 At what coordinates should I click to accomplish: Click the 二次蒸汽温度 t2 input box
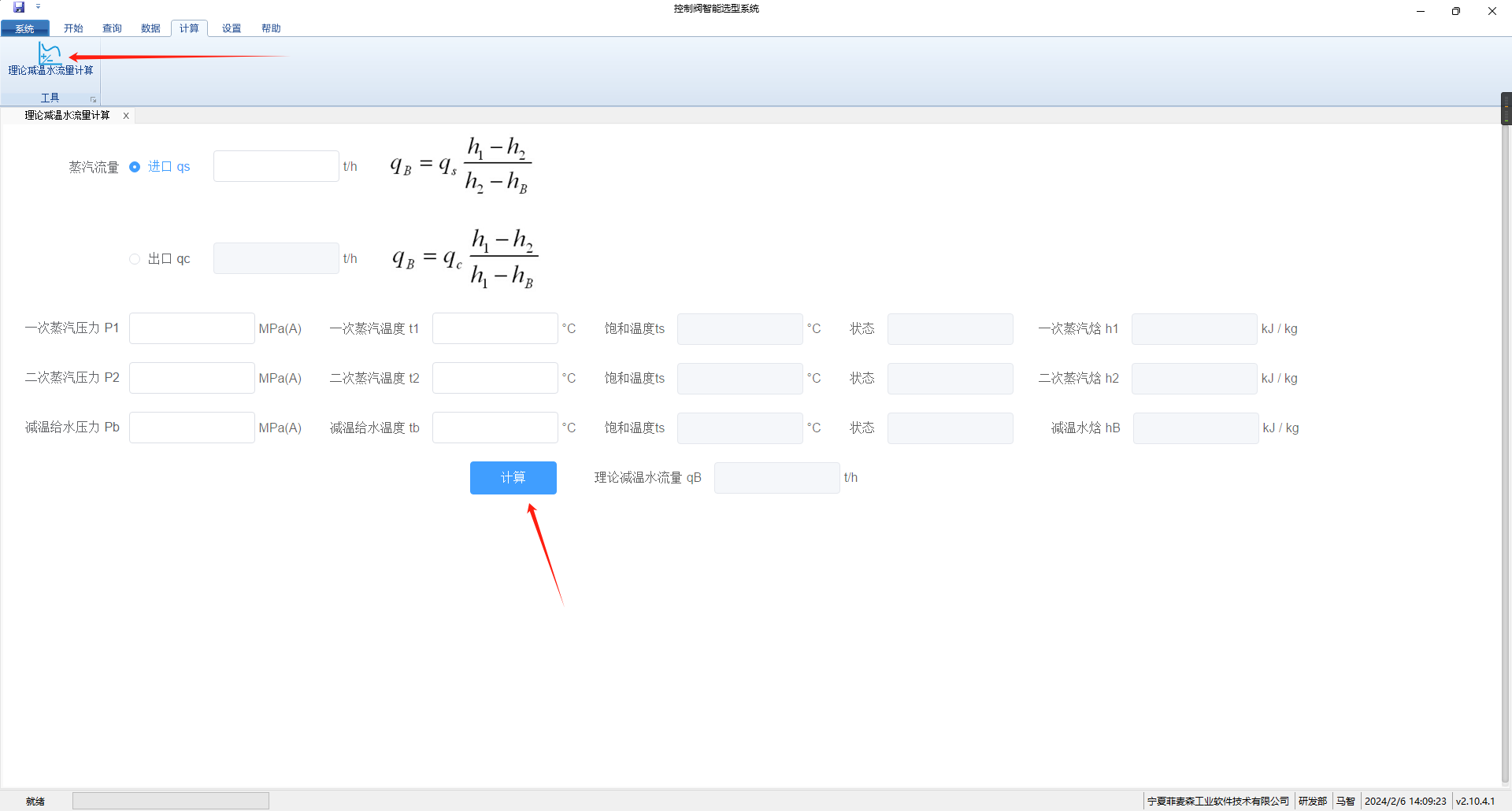click(495, 378)
